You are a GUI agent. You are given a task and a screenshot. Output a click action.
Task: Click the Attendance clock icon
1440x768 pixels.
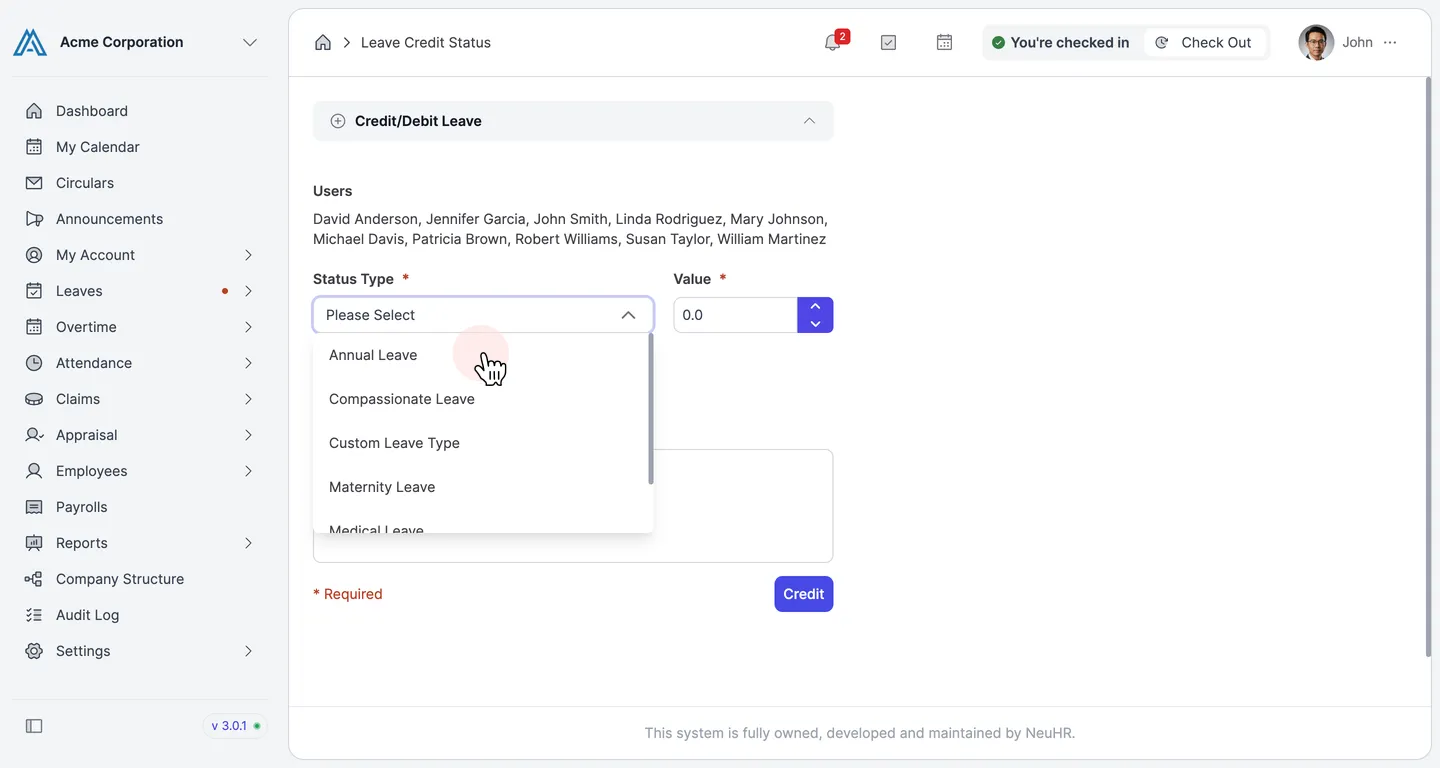(x=34, y=363)
